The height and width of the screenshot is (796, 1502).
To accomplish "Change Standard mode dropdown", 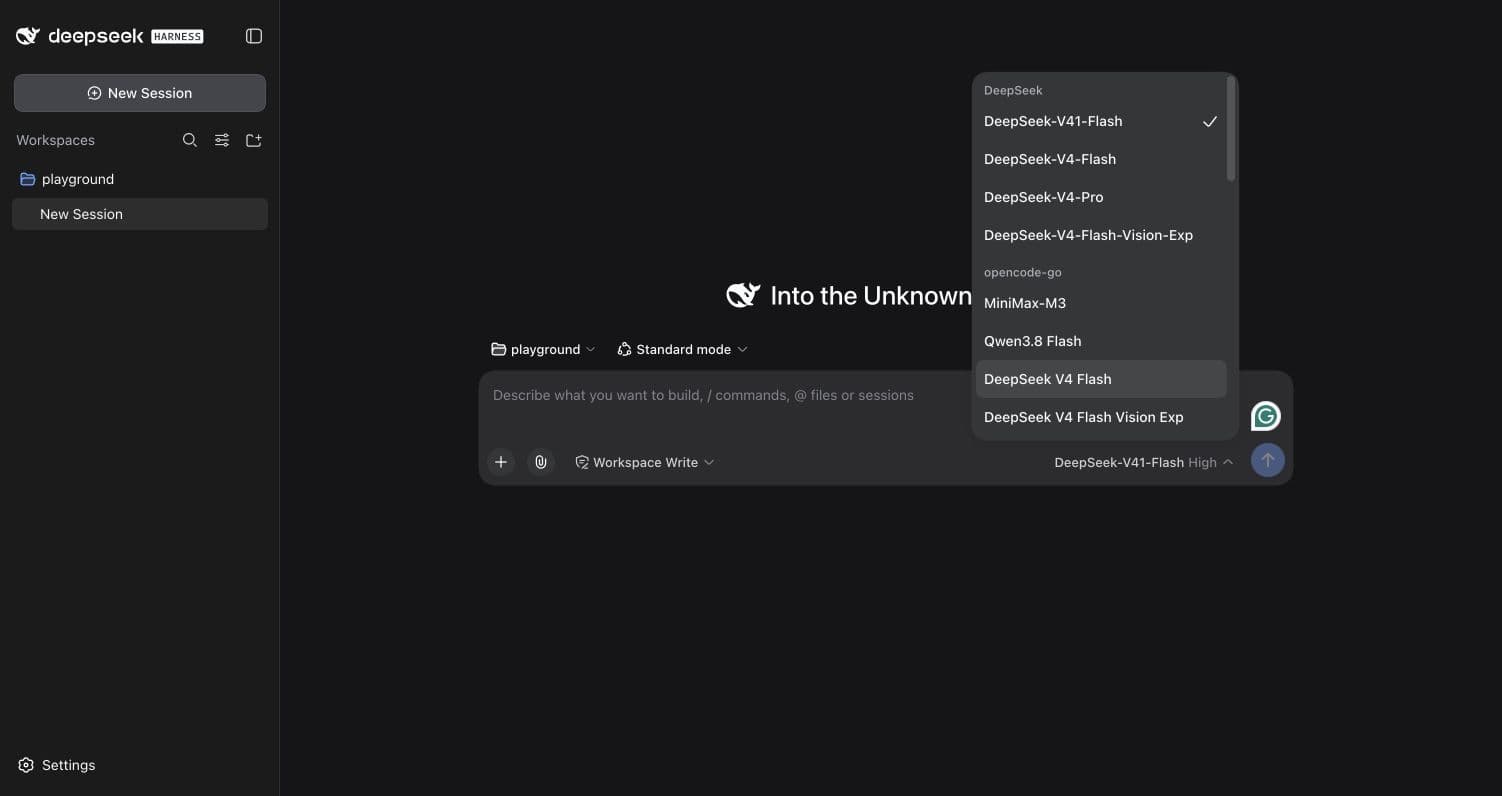I will 682,349.
